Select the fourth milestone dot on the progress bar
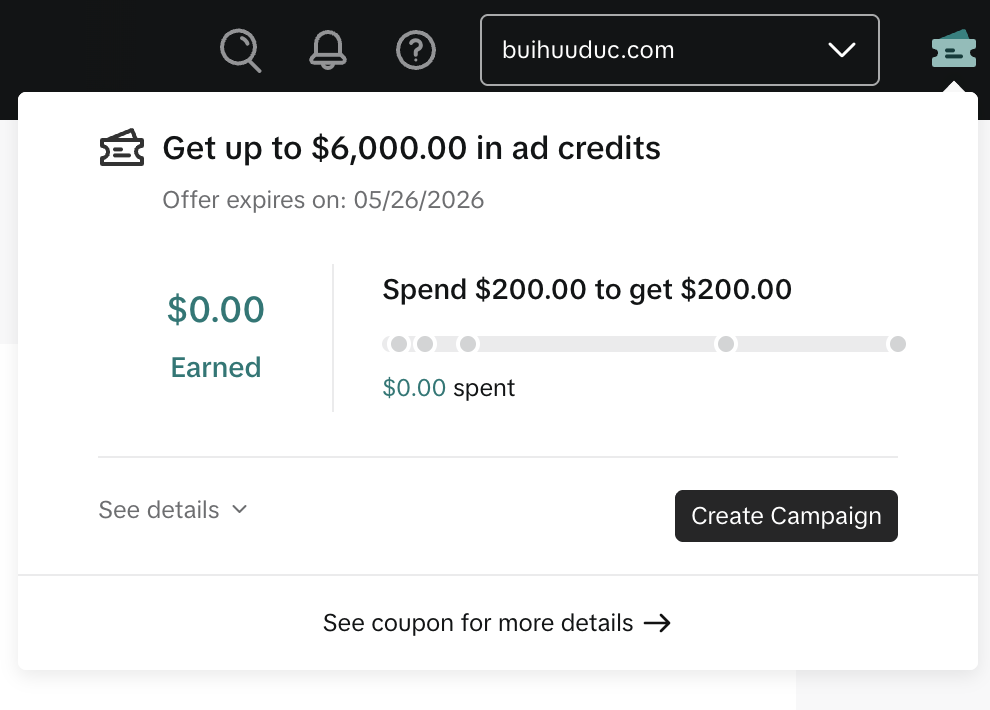The image size is (990, 710). (x=726, y=344)
